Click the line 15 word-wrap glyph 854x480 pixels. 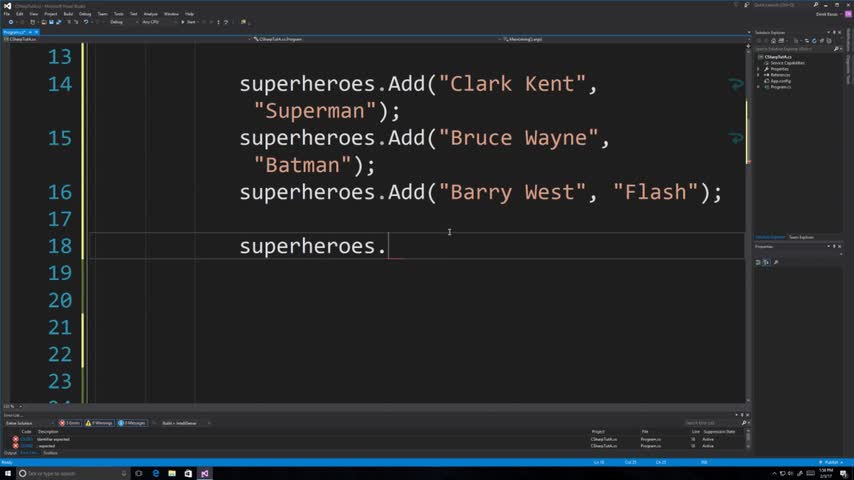click(x=736, y=138)
